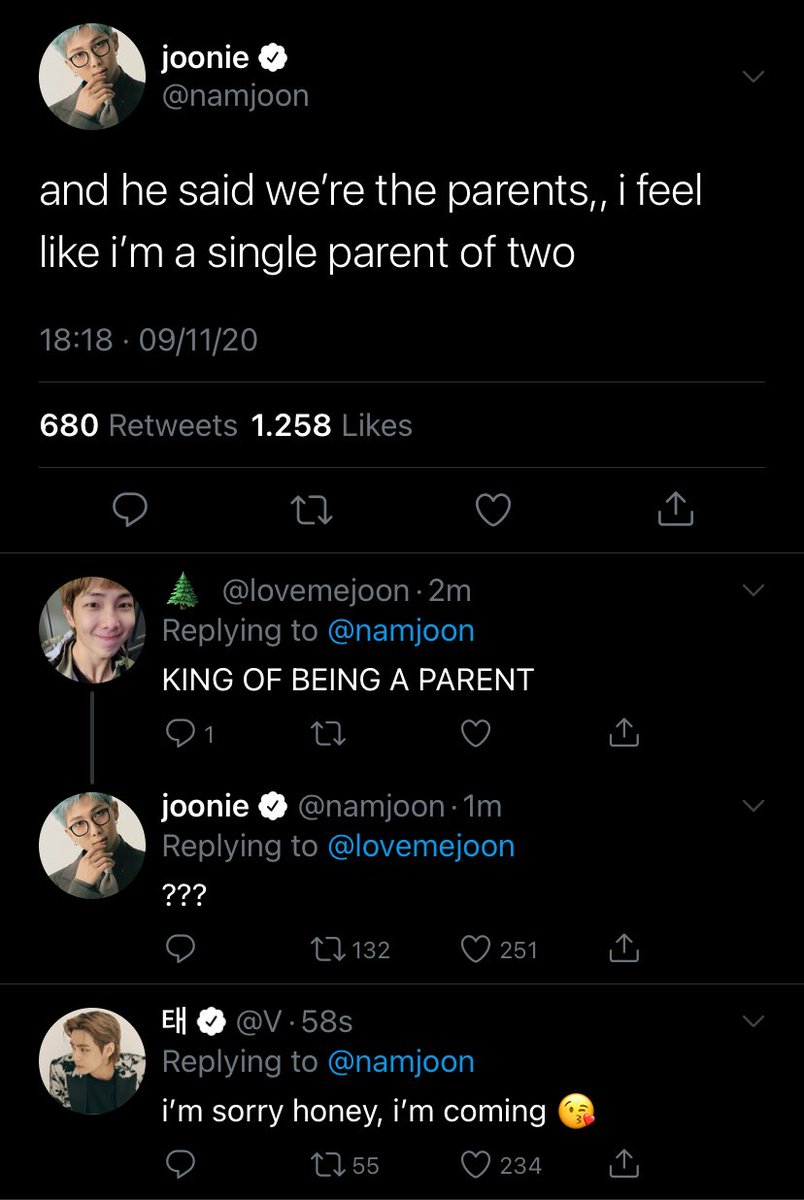Open options chevron on the main tweet
The image size is (804, 1200).
tap(753, 77)
